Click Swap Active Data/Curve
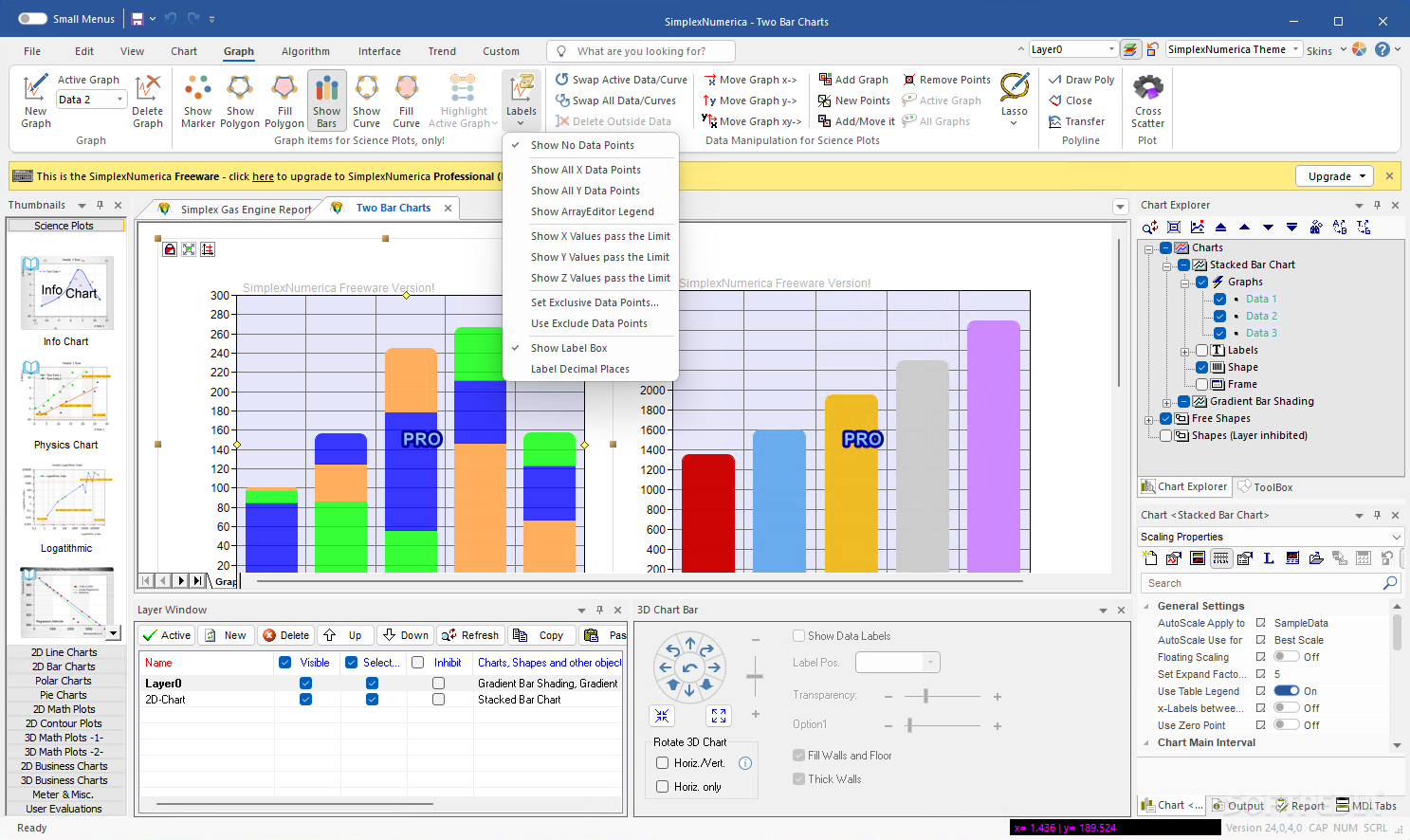This screenshot has width=1410, height=840. [x=621, y=80]
